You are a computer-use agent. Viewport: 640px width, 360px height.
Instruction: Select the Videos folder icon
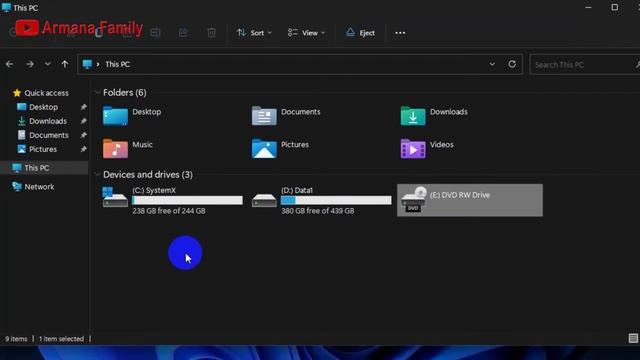tap(413, 148)
